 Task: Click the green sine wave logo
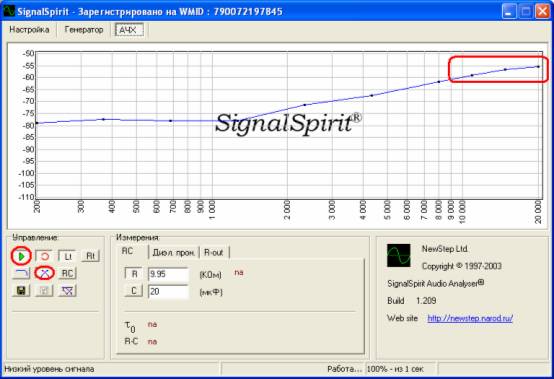[399, 255]
